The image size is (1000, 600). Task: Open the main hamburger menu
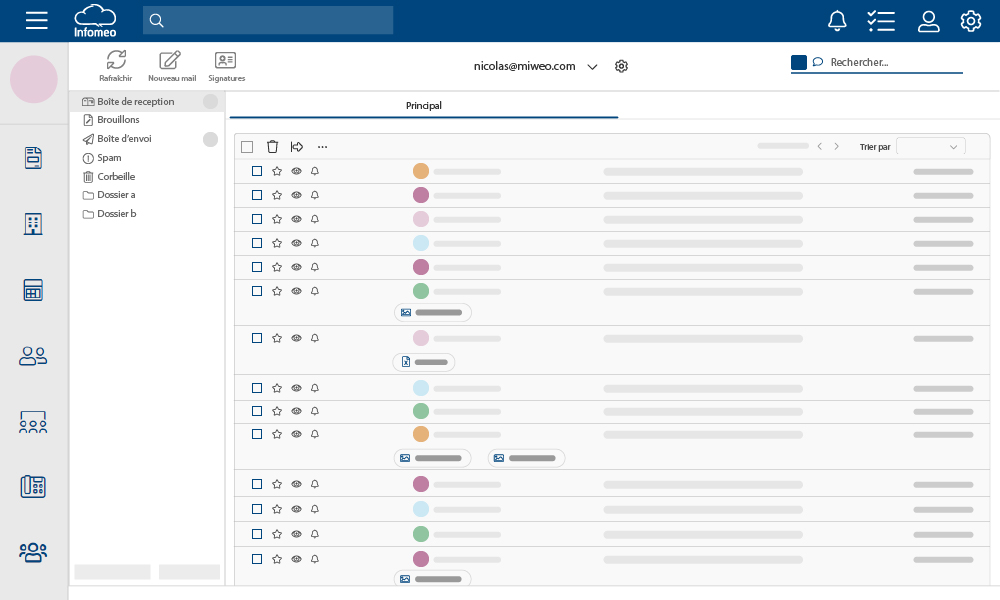tap(36, 20)
